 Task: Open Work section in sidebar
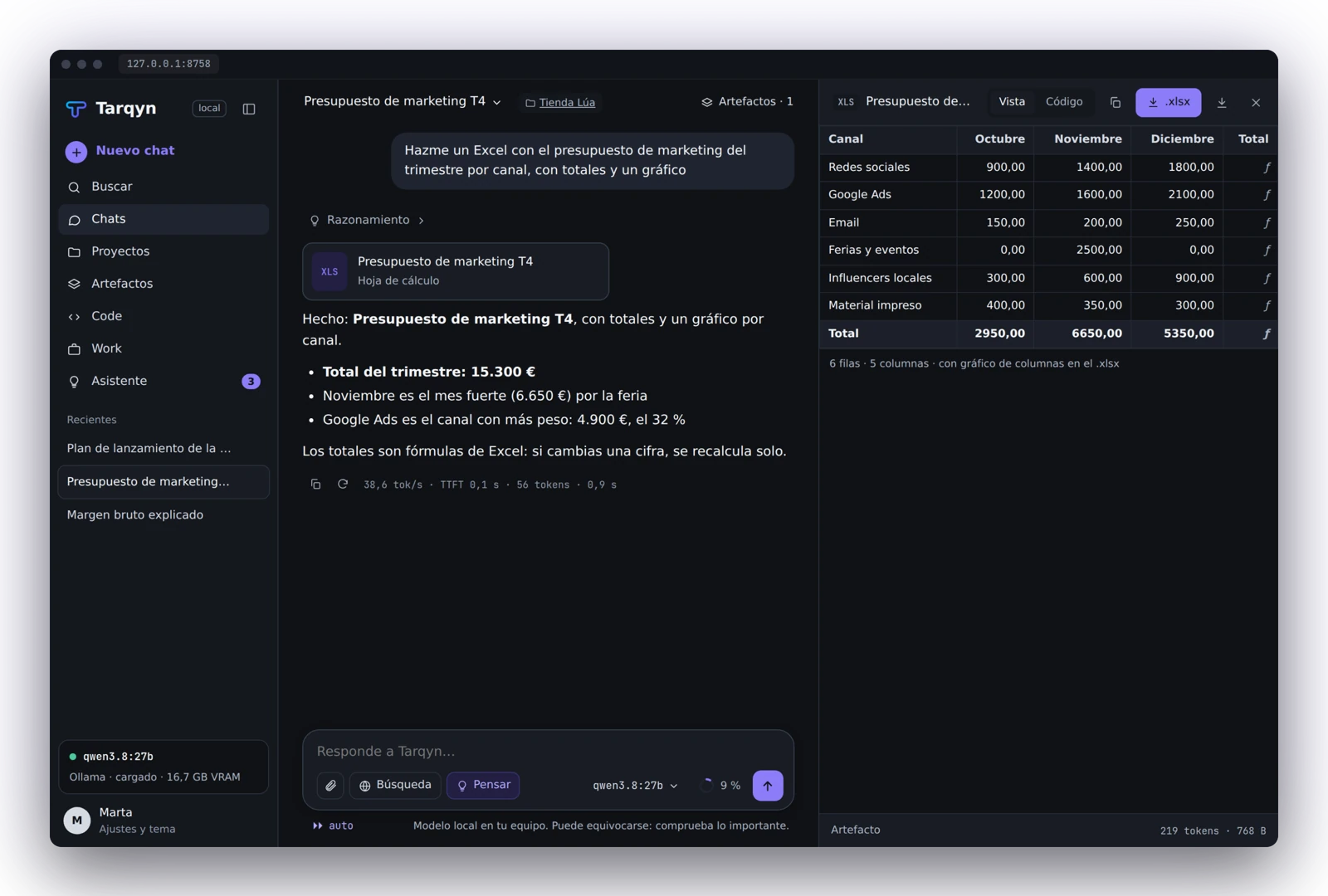tap(164, 348)
